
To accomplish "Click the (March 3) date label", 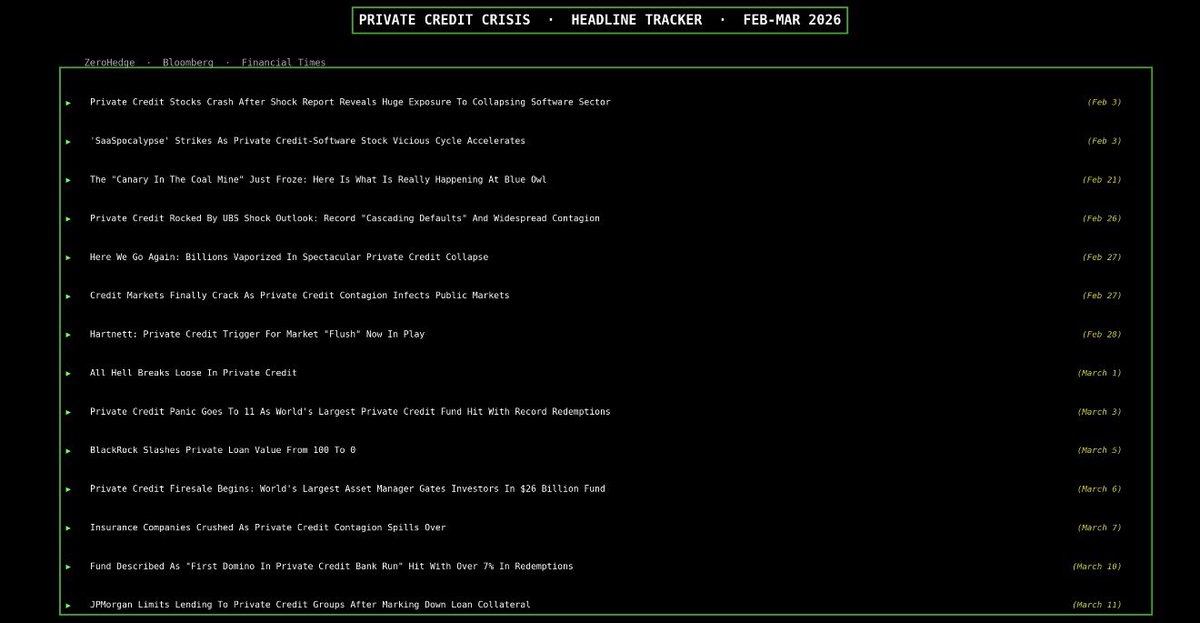I will pos(1099,412).
